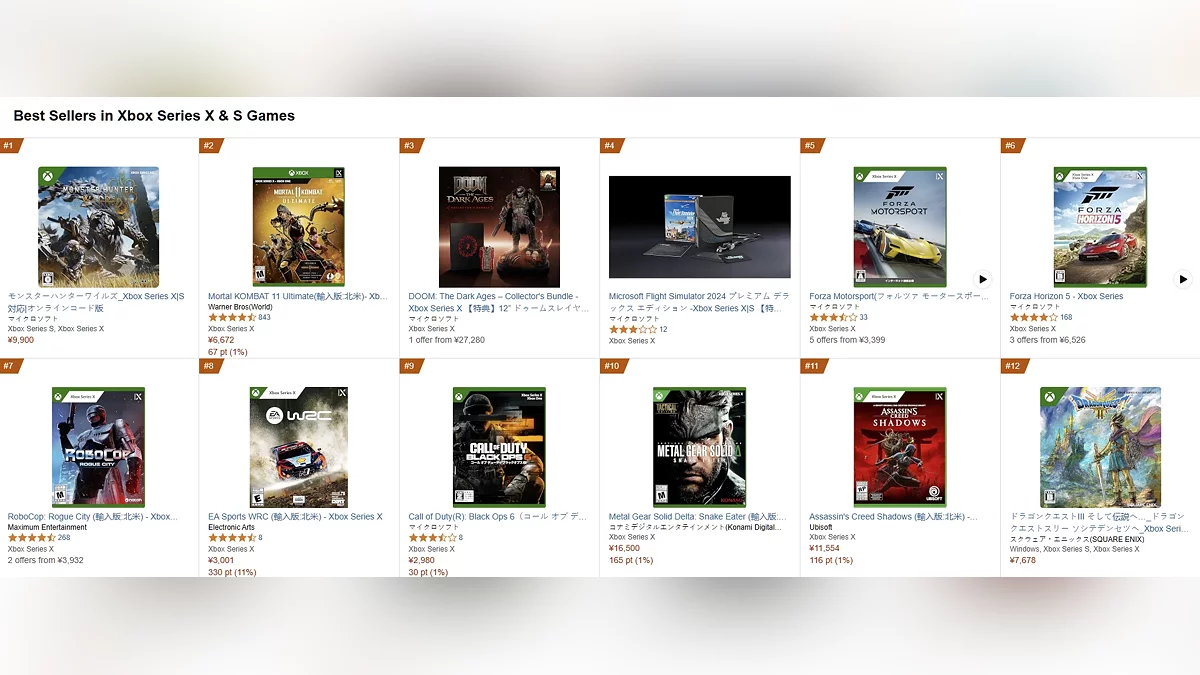Viewport: 1200px width, 675px height.
Task: Open Metal Gear Solid Delta cover image
Action: 700,447
